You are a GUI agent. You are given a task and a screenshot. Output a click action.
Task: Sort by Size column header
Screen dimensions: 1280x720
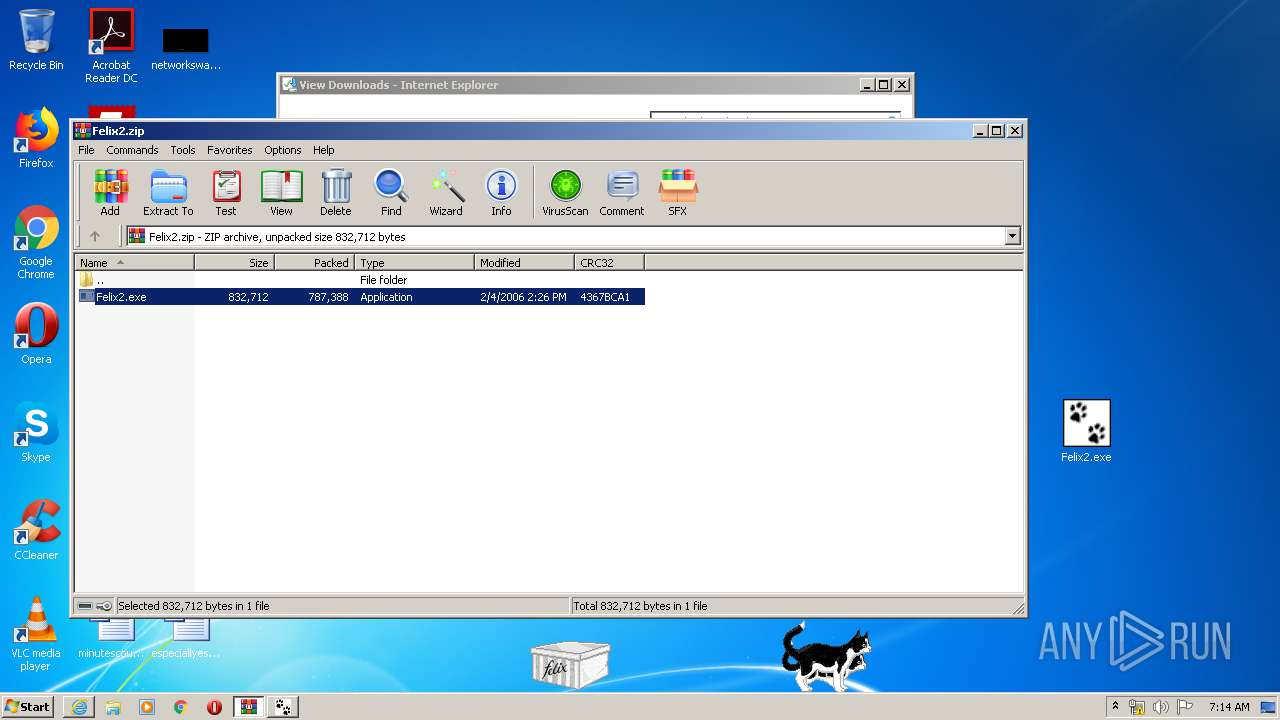235,263
